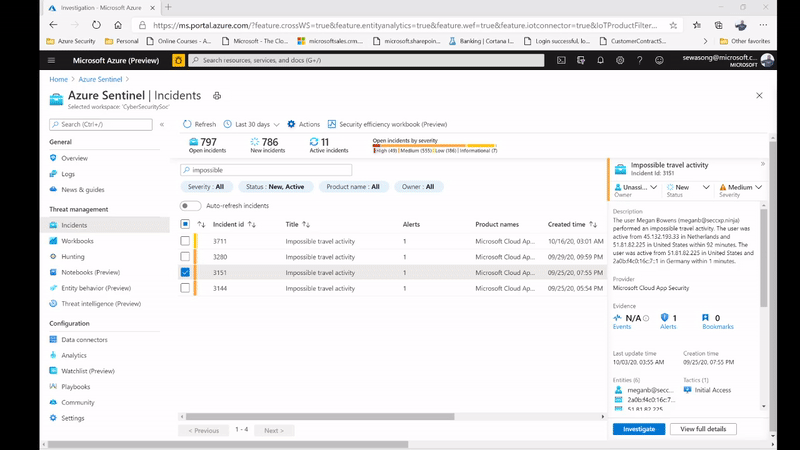Open the Alerts evidence link
Image resolution: width=800 pixels, height=450 pixels.
[668, 327]
